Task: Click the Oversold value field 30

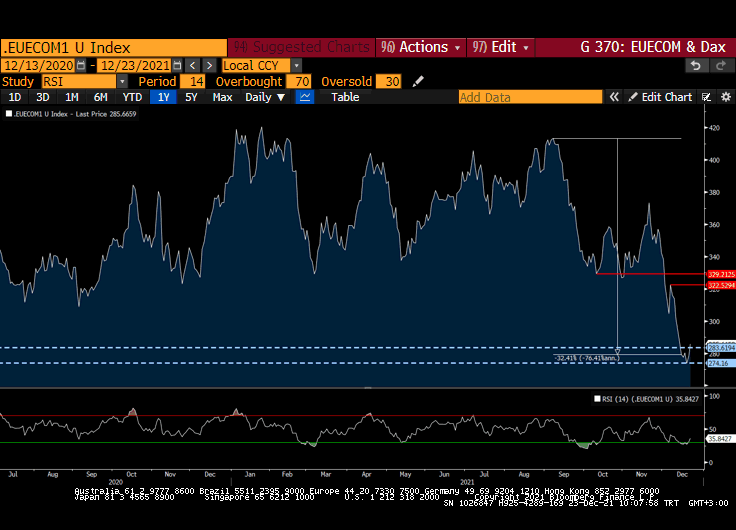Action: [x=388, y=81]
